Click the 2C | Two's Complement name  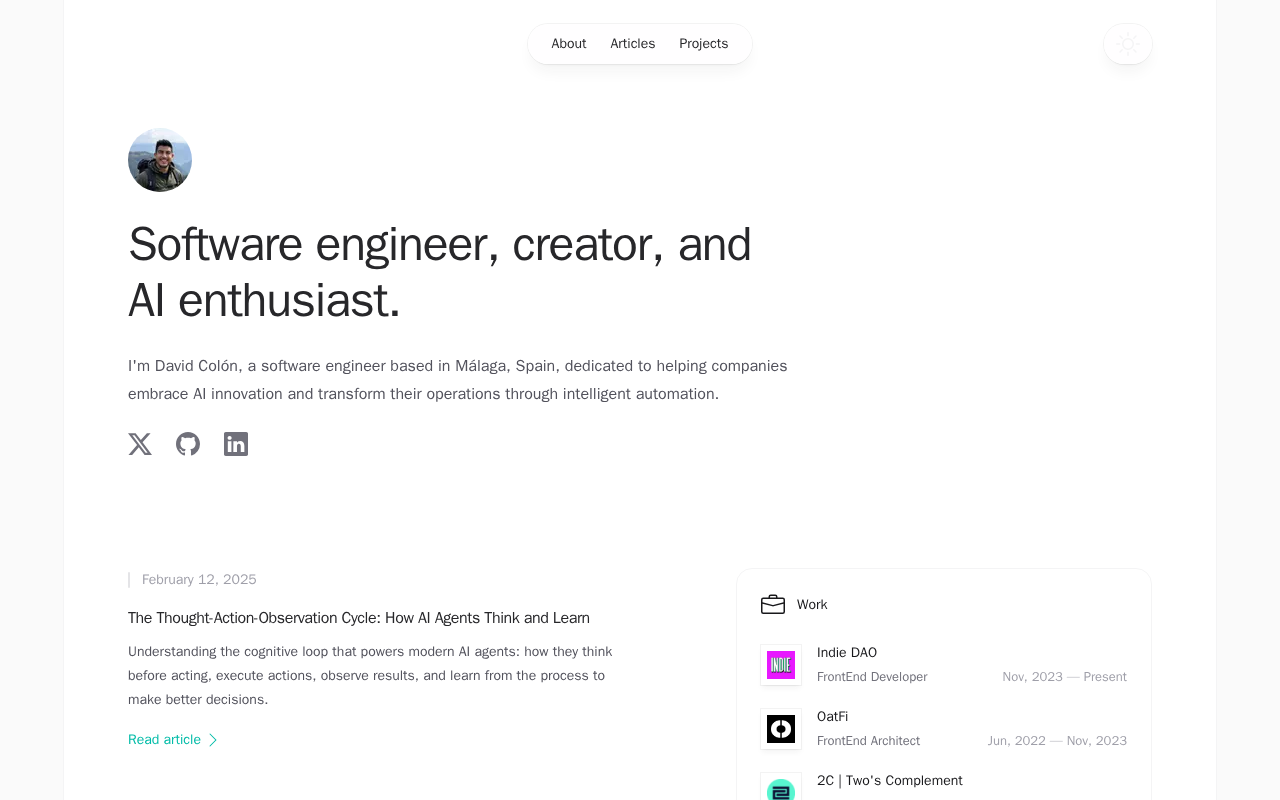[x=890, y=781]
